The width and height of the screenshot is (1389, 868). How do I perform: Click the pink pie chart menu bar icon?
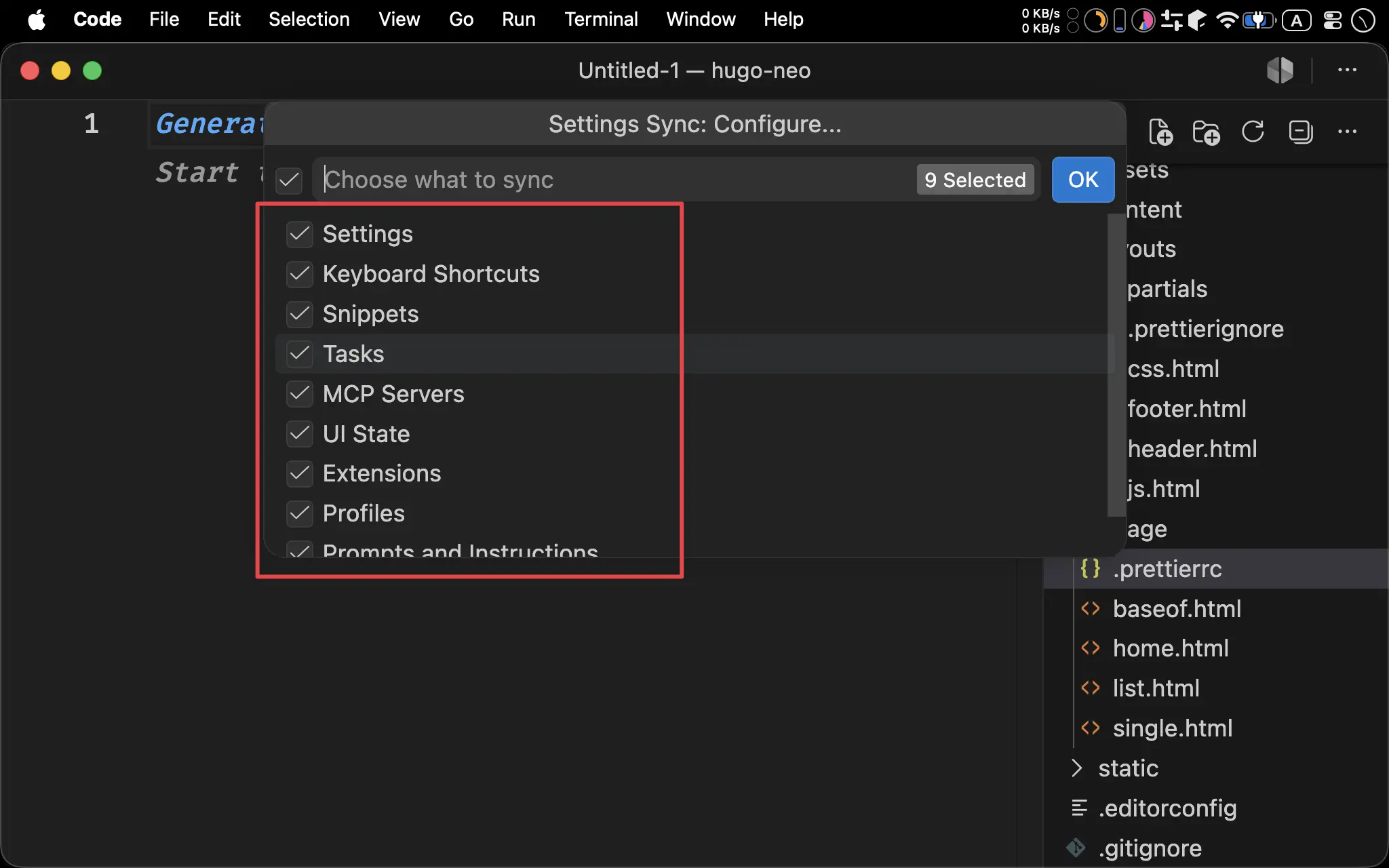point(1143,20)
